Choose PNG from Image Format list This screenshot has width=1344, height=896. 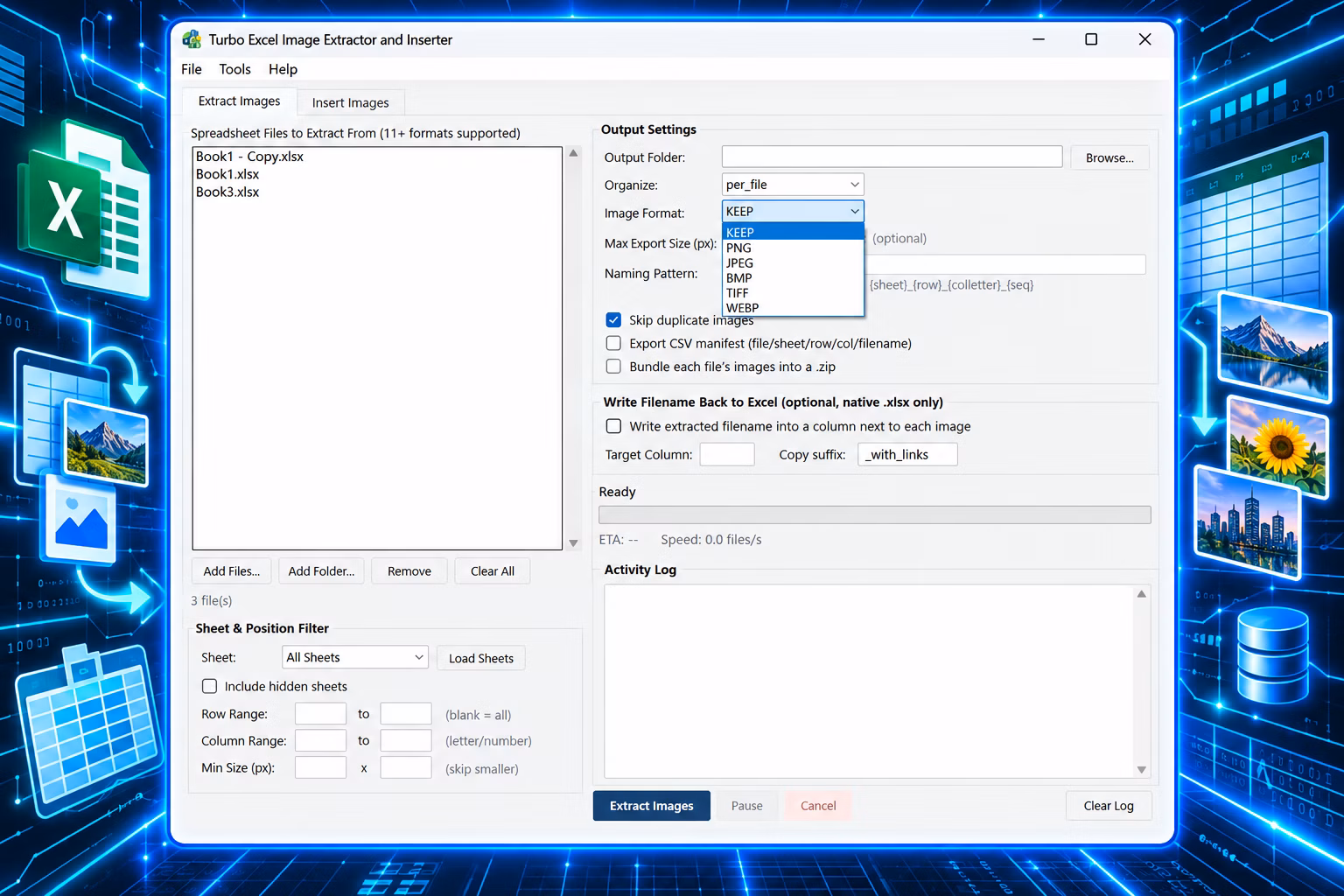[793, 248]
